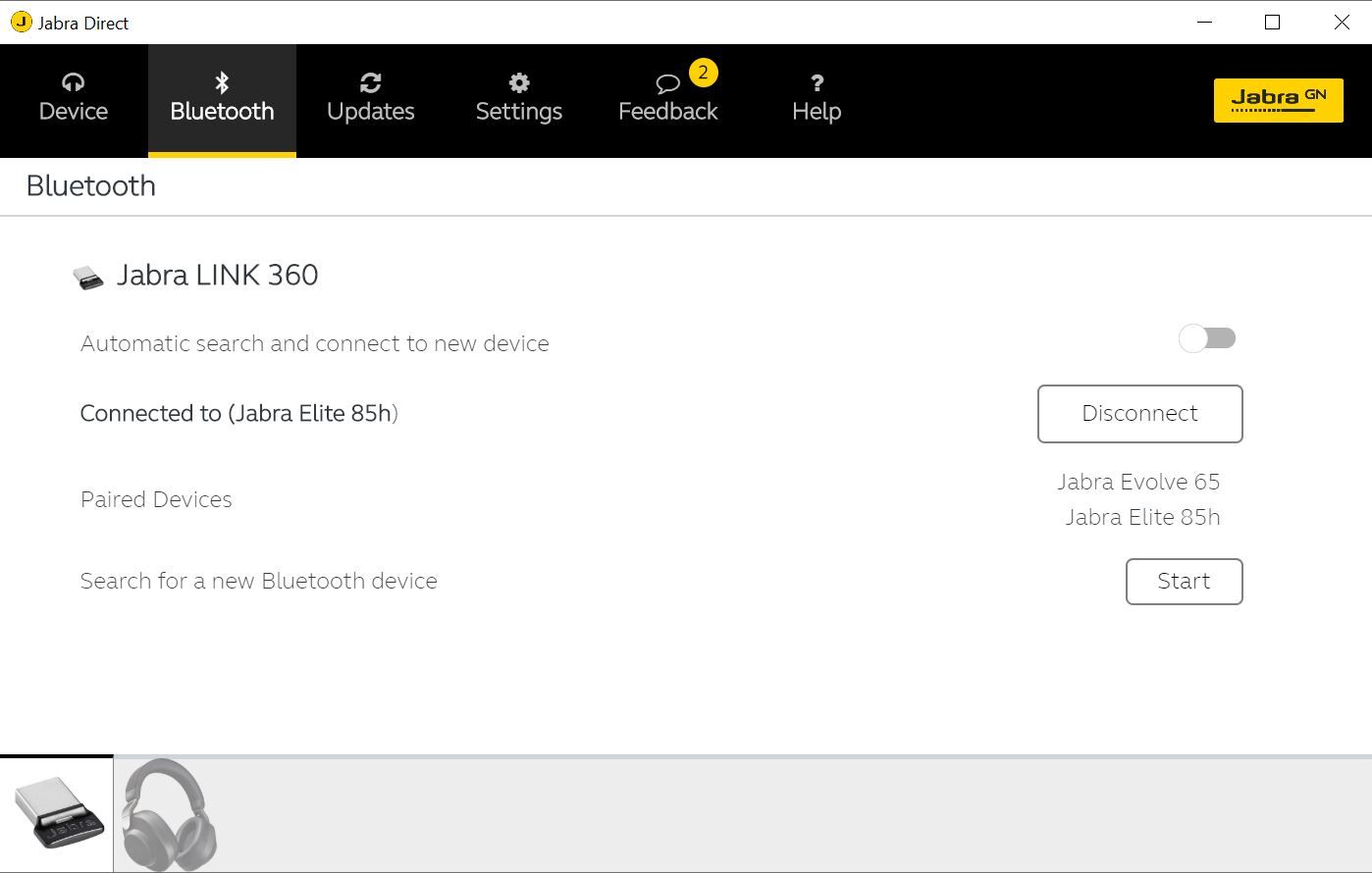Go to the Feedback tab
The width and height of the screenshot is (1372, 873).
[667, 100]
